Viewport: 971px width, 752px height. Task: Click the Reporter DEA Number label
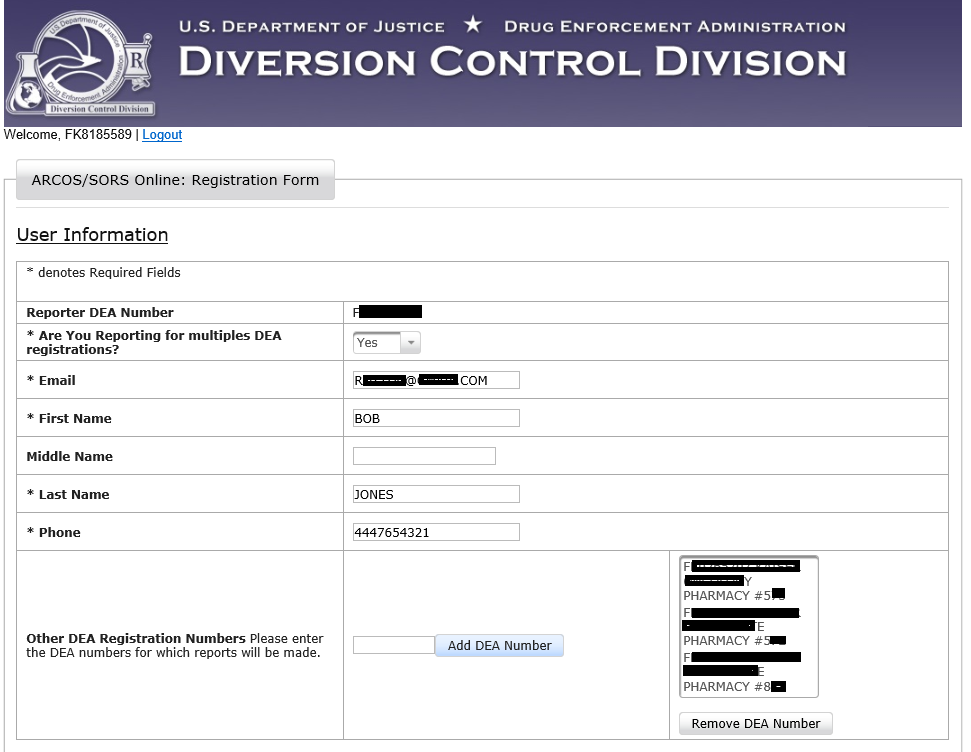point(100,312)
